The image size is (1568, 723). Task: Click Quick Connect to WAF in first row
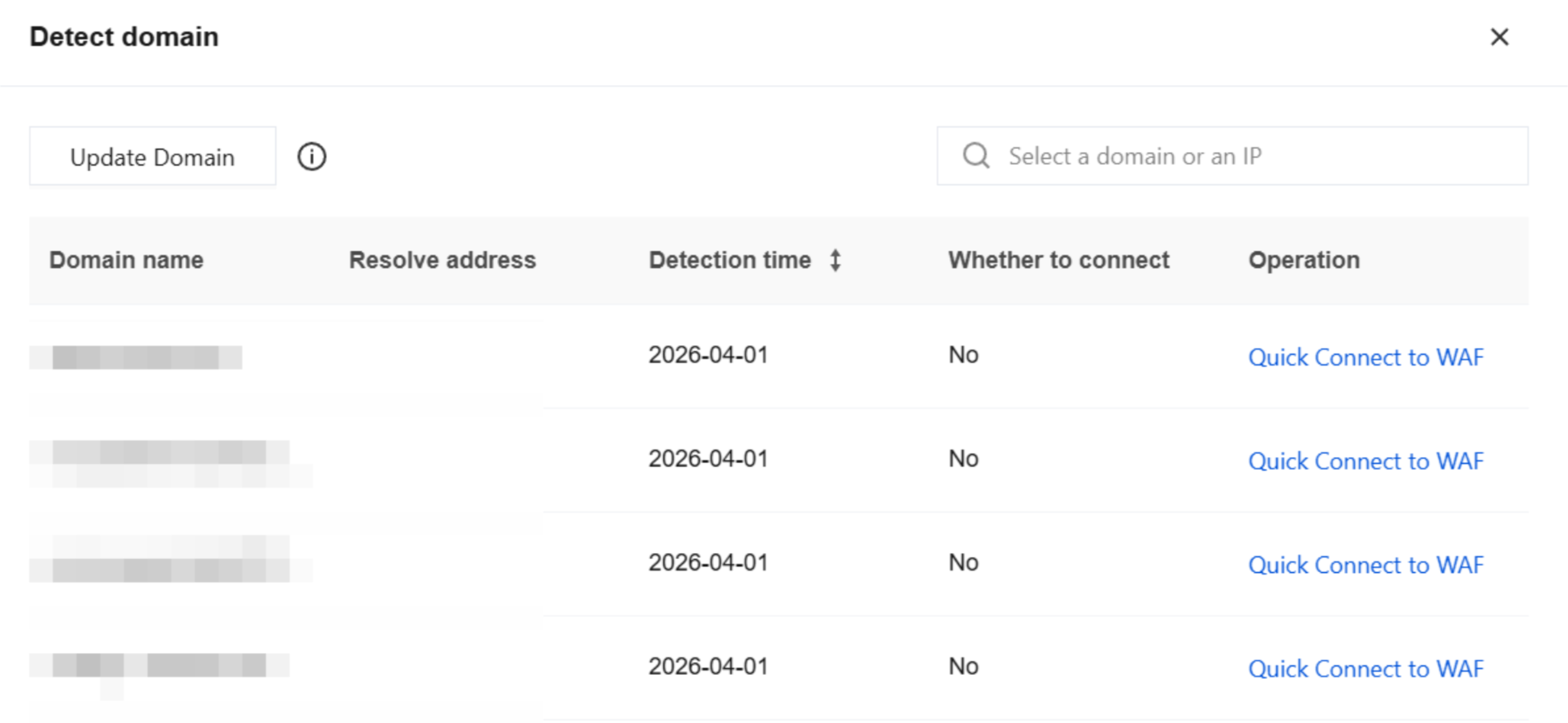click(x=1366, y=357)
